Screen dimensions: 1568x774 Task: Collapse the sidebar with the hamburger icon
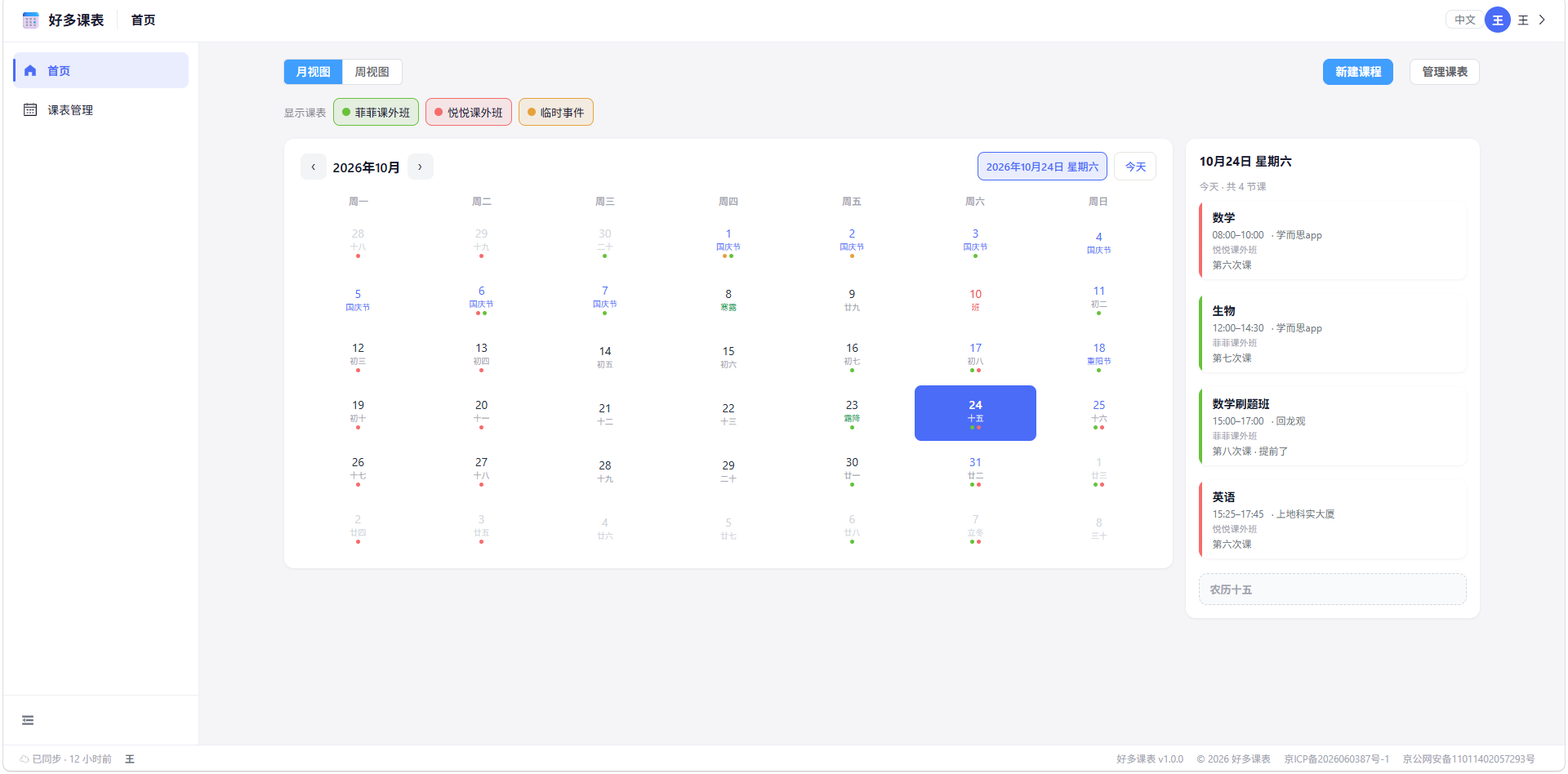click(x=28, y=720)
